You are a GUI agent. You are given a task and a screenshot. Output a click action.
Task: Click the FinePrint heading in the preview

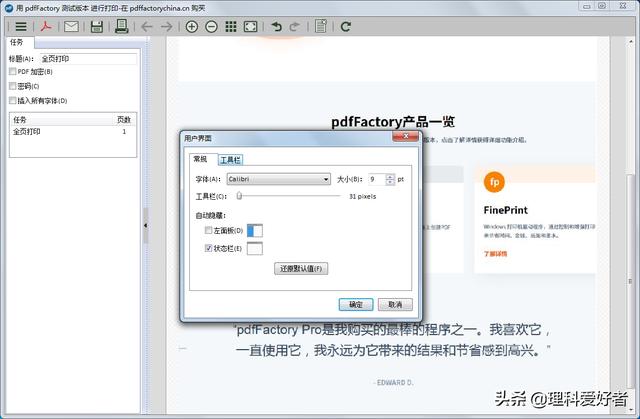(505, 210)
